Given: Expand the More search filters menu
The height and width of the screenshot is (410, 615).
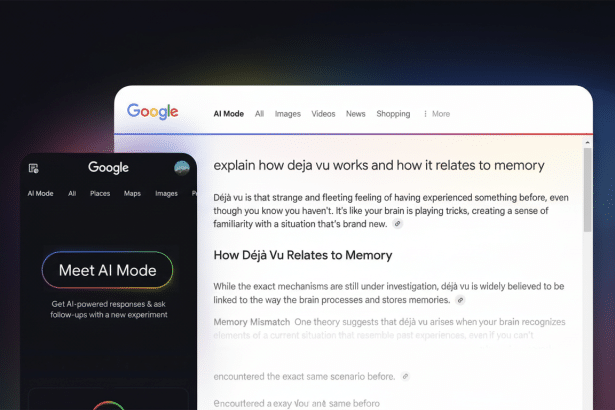Looking at the screenshot, I should coord(440,114).
